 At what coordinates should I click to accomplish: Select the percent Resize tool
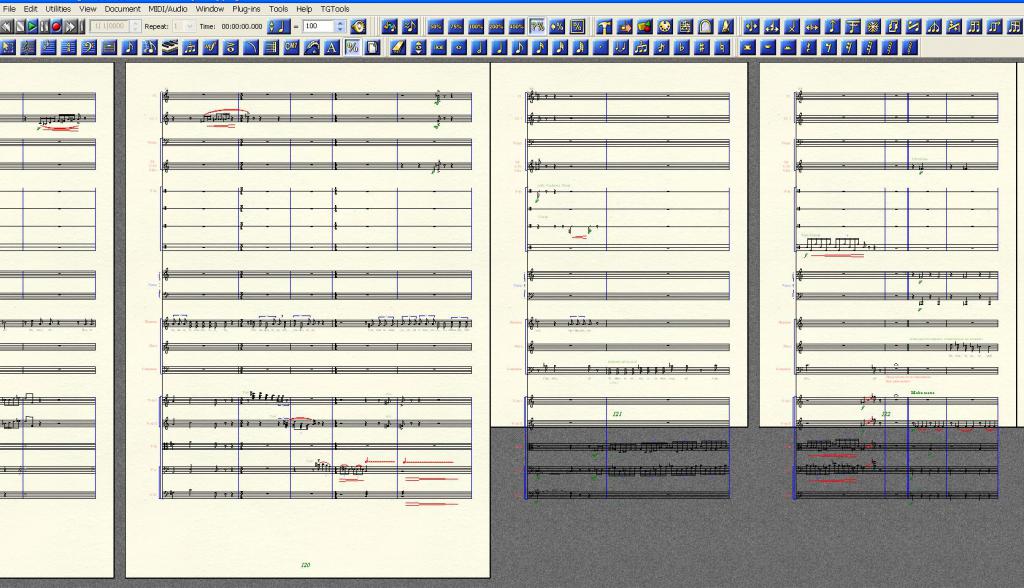click(x=352, y=47)
